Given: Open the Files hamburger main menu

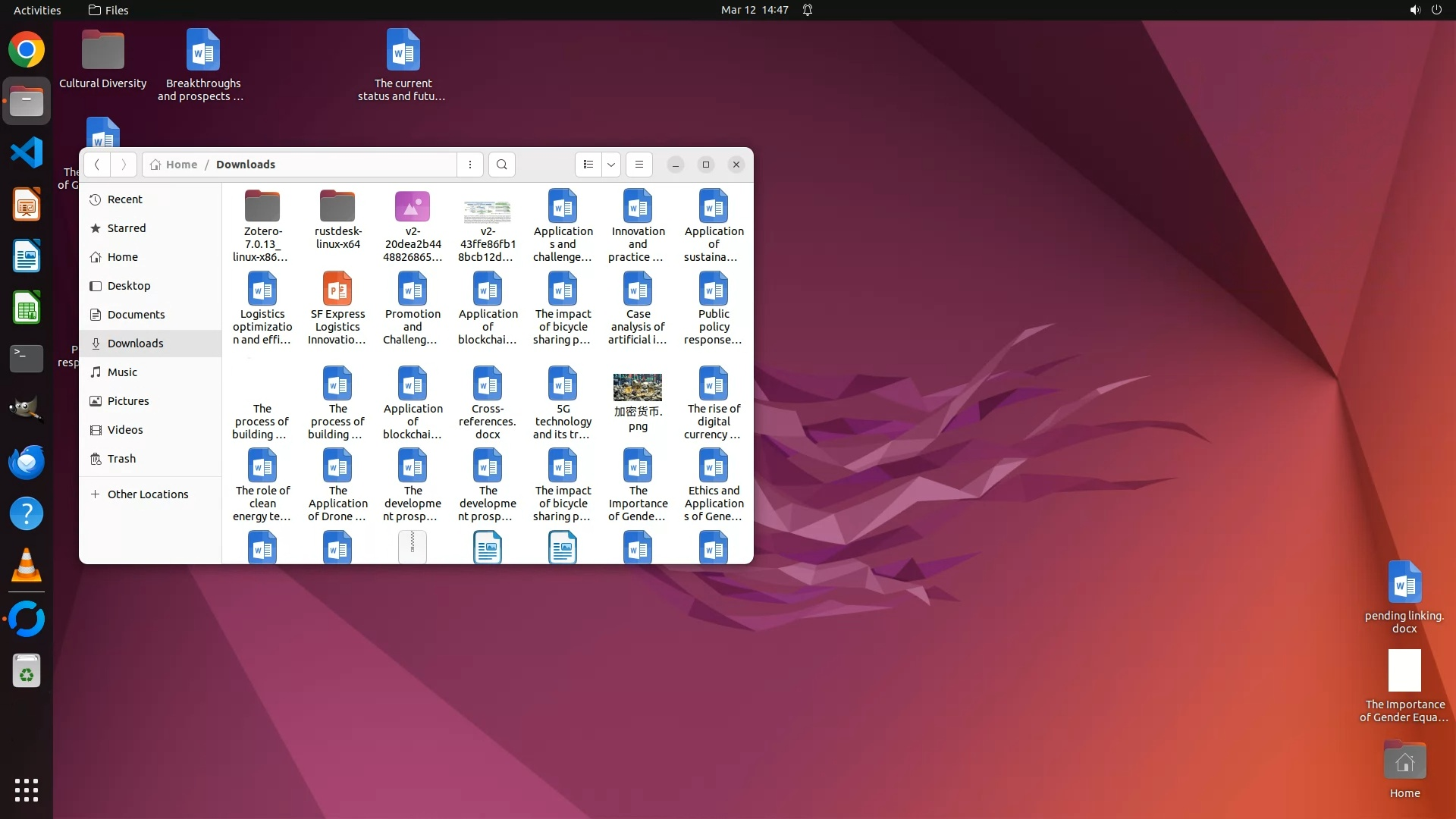Looking at the screenshot, I should tap(639, 165).
